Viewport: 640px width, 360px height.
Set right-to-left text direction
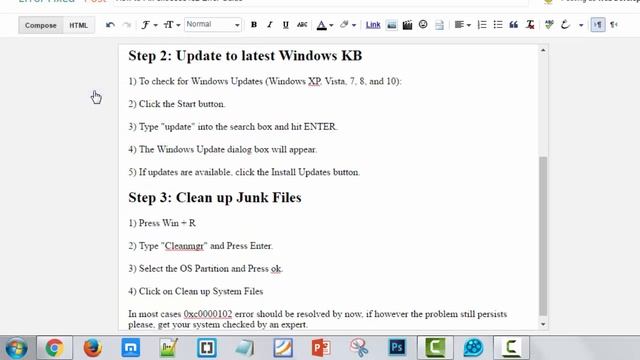(x=614, y=25)
